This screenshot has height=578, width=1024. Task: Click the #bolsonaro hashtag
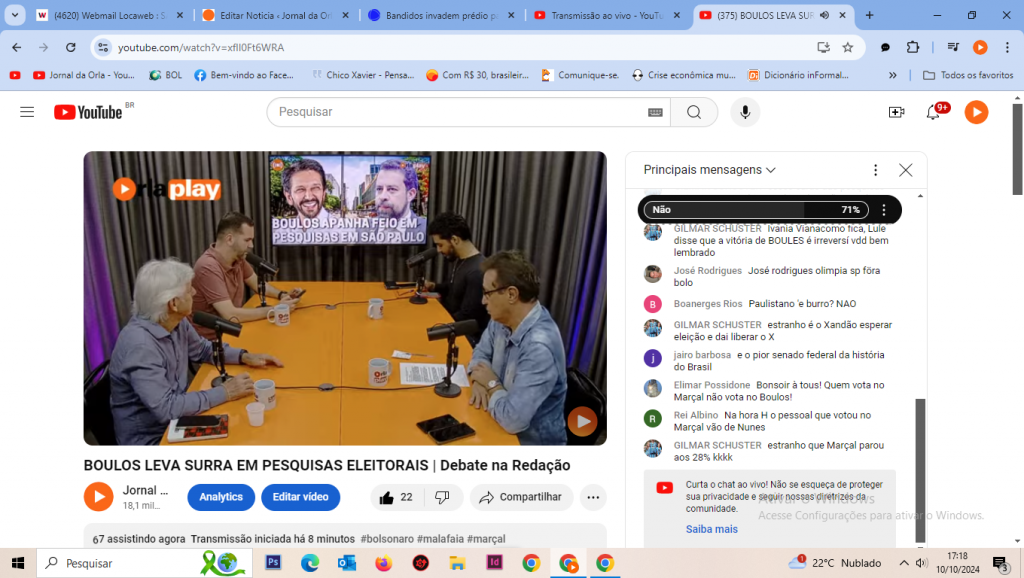(x=387, y=539)
